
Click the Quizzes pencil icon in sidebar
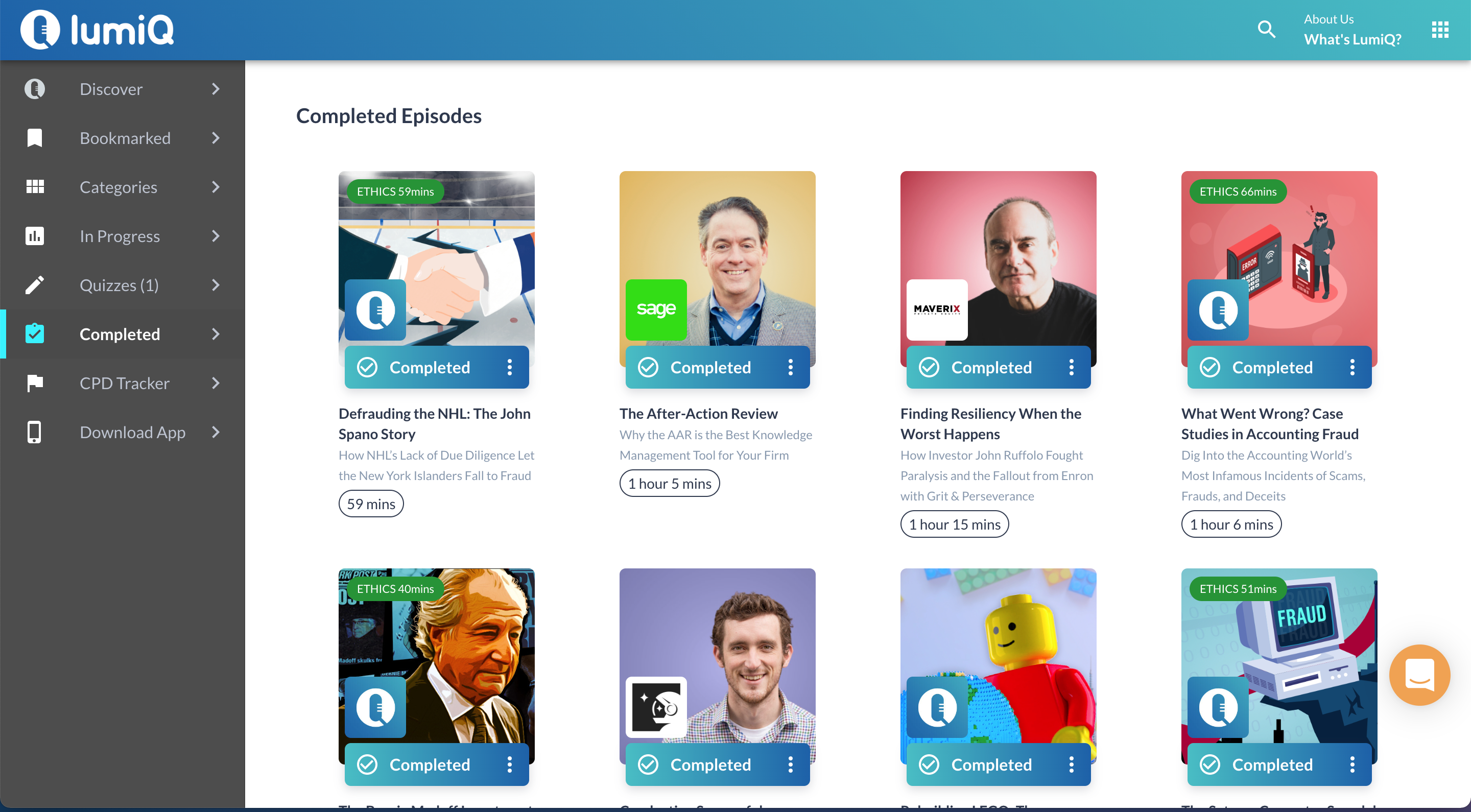pos(35,285)
